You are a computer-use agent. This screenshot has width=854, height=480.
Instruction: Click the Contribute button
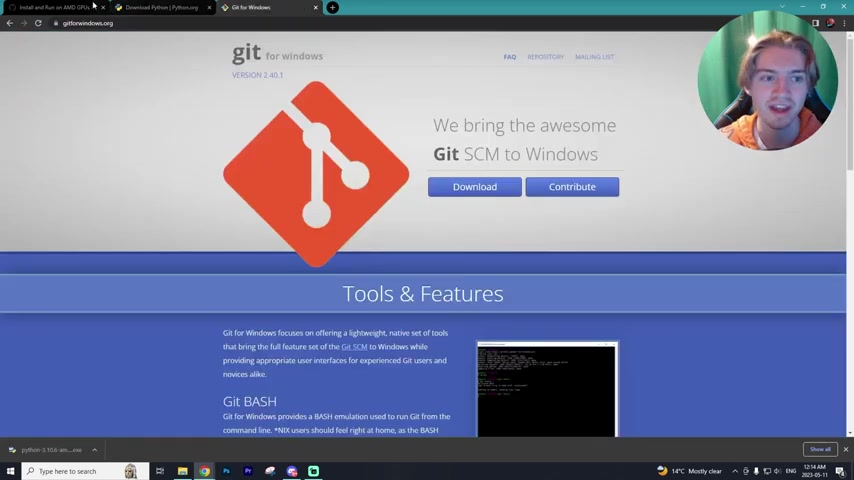pos(572,187)
